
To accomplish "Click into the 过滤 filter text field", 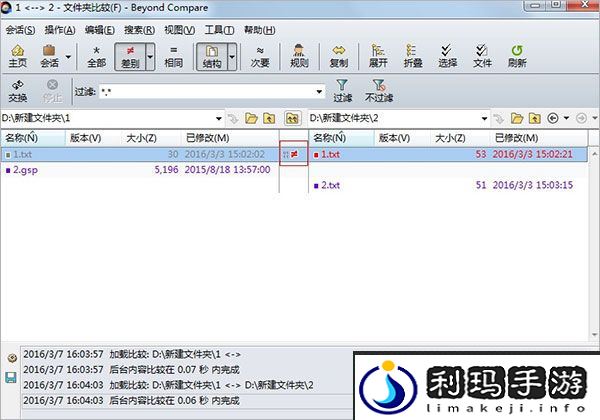I will [207, 92].
